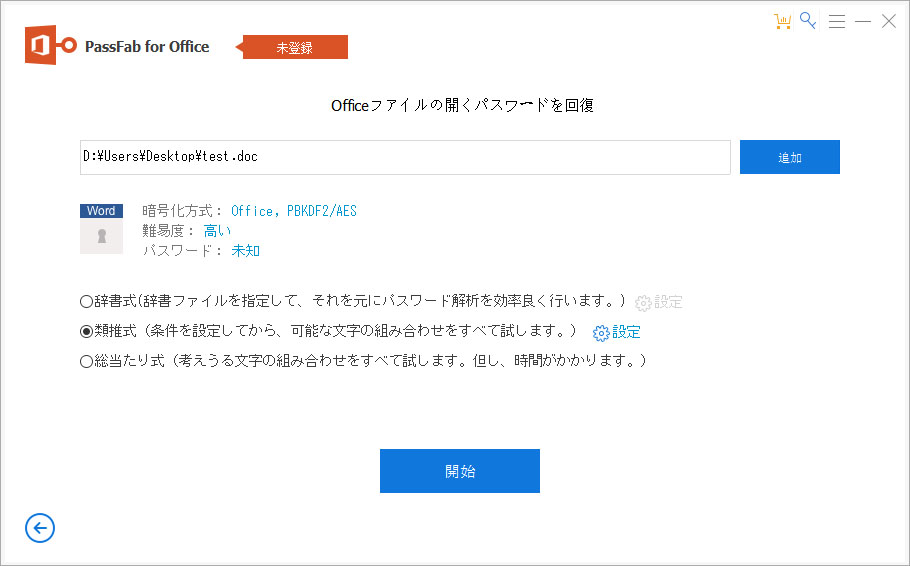Click the 追加 add file button
Viewport: 910px width, 566px height.
789,157
